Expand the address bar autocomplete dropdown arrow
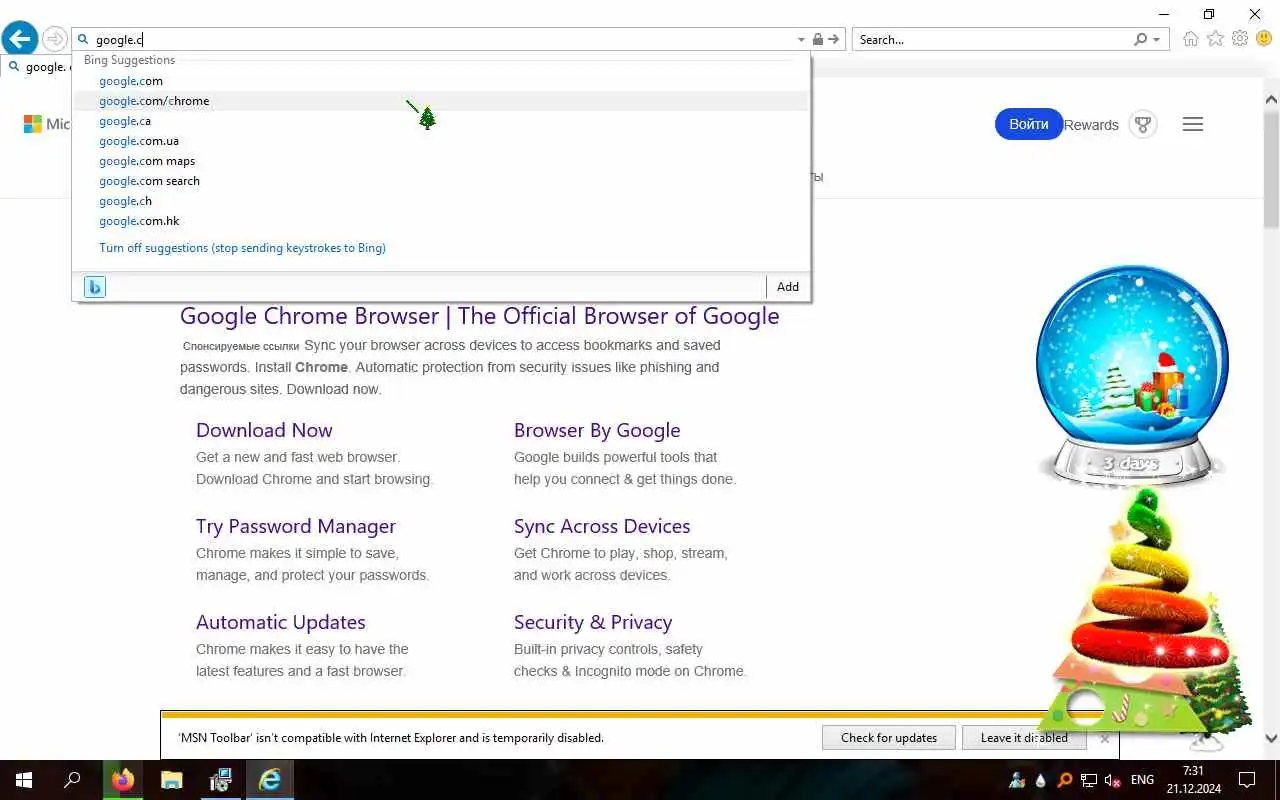 coord(801,40)
